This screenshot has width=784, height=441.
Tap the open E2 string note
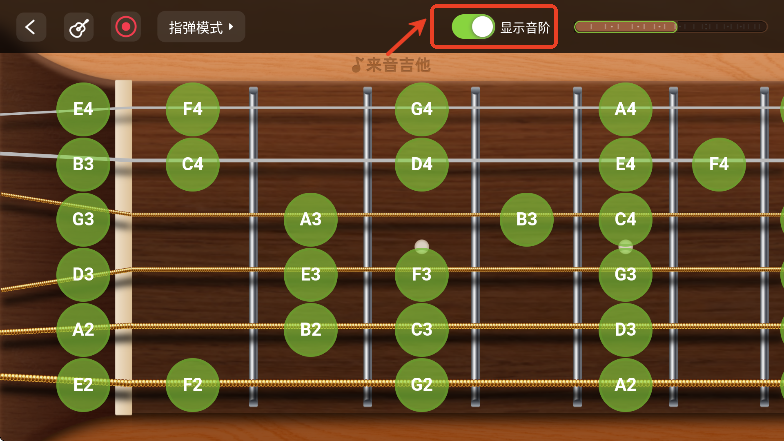tap(83, 385)
